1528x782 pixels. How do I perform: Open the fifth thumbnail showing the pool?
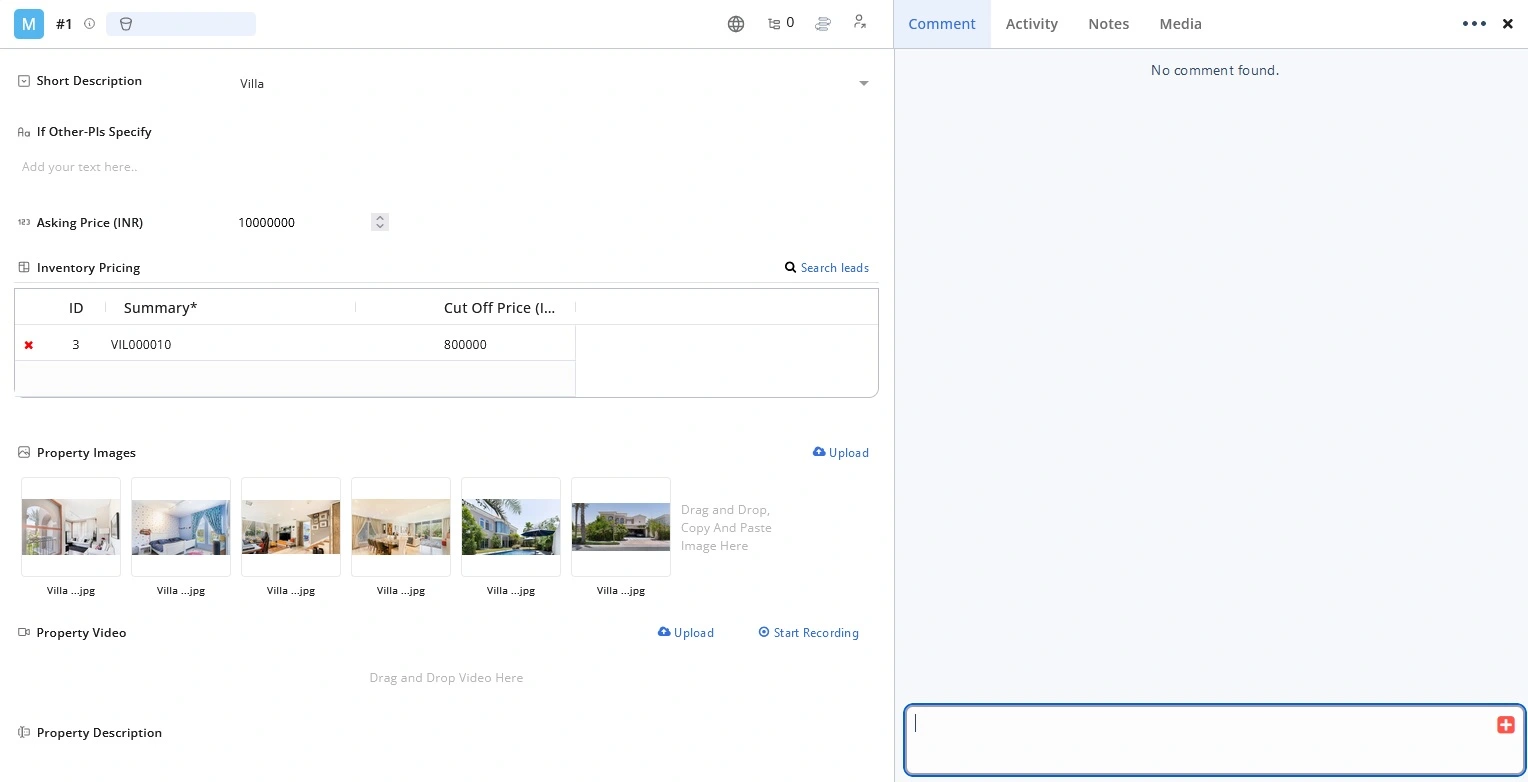pyautogui.click(x=511, y=527)
